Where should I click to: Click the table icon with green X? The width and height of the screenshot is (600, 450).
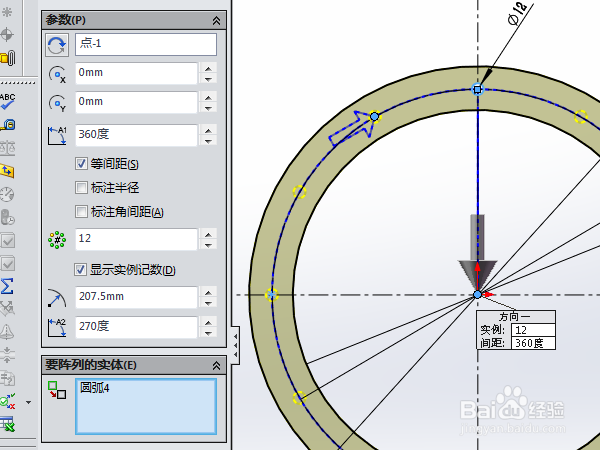pos(7,424)
